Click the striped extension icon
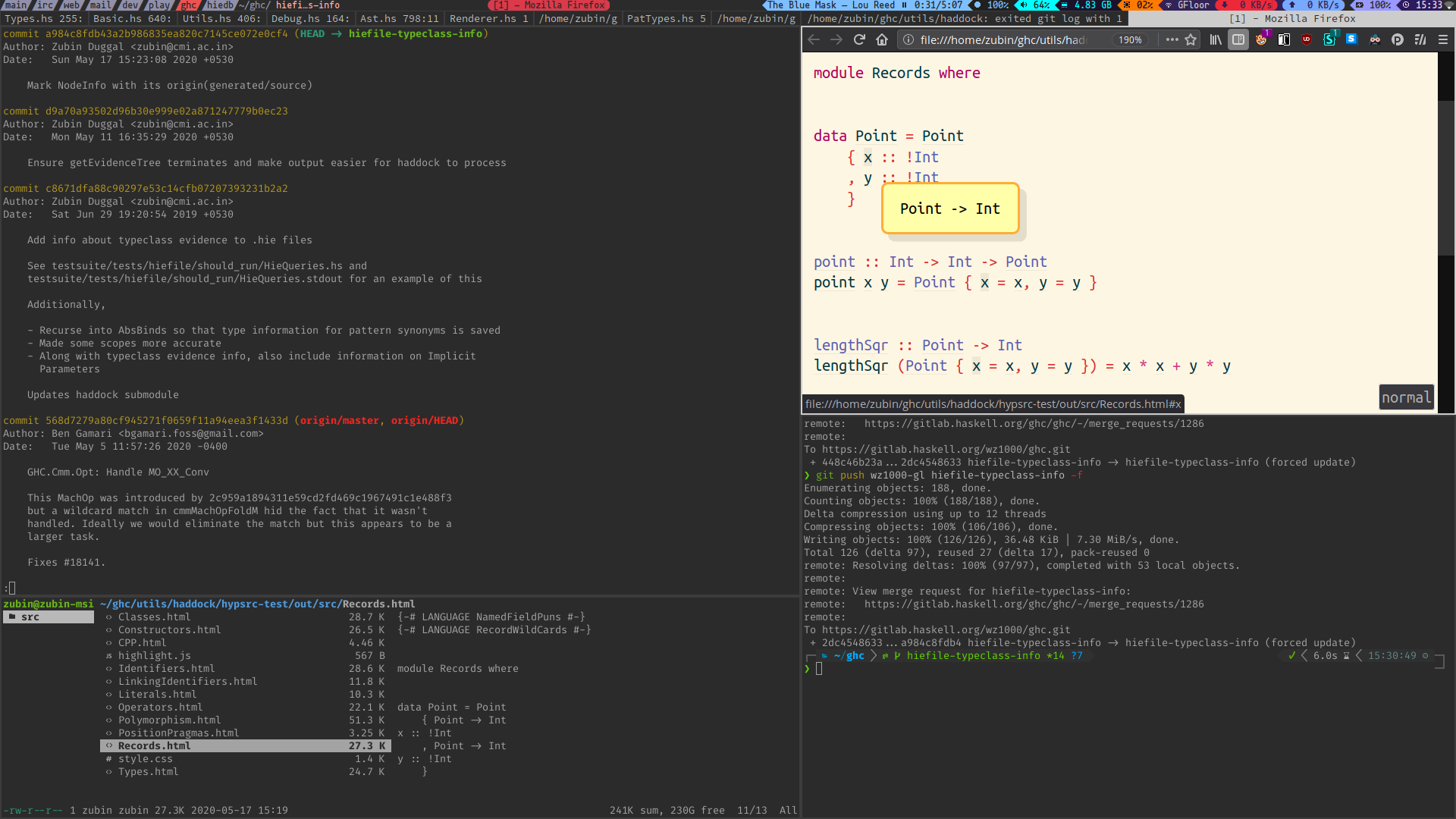Viewport: 1456px width, 819px height. (1420, 39)
